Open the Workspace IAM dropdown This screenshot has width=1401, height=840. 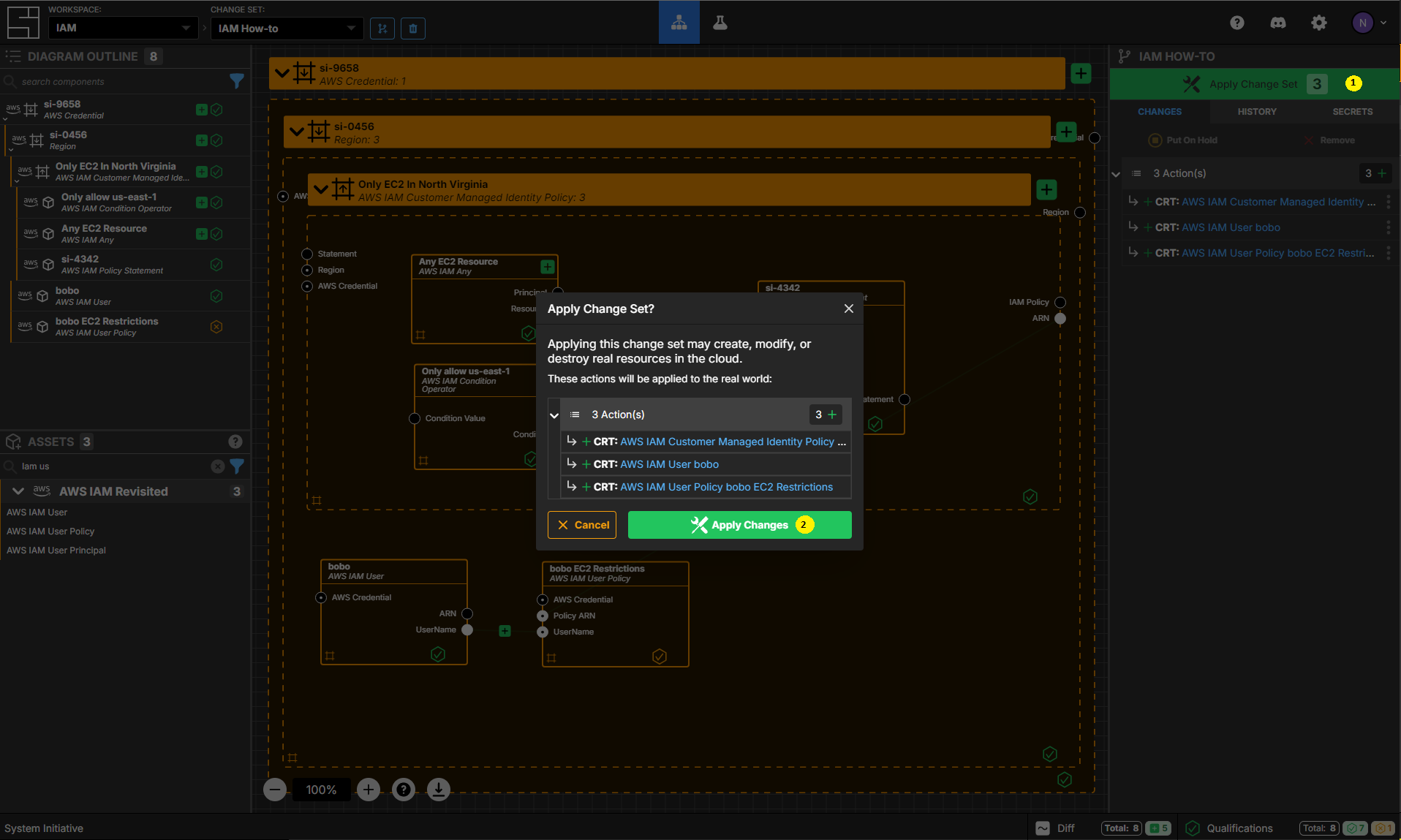tap(123, 28)
